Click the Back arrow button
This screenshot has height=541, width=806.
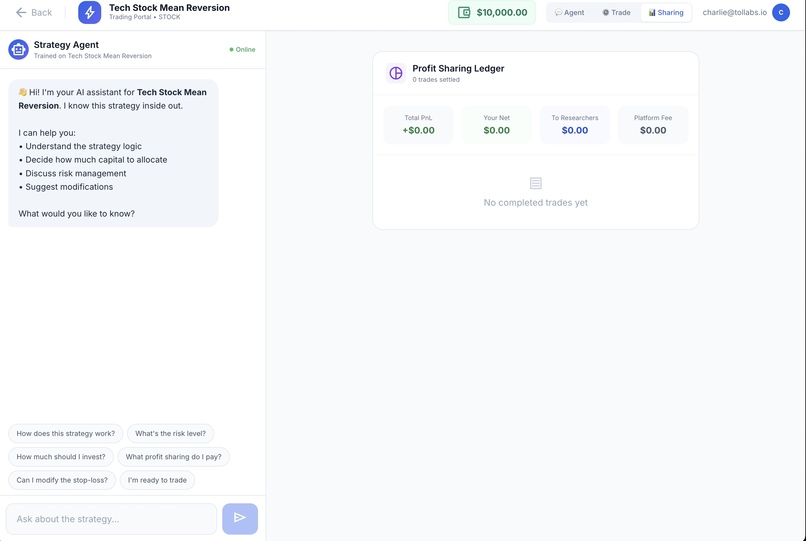34,12
